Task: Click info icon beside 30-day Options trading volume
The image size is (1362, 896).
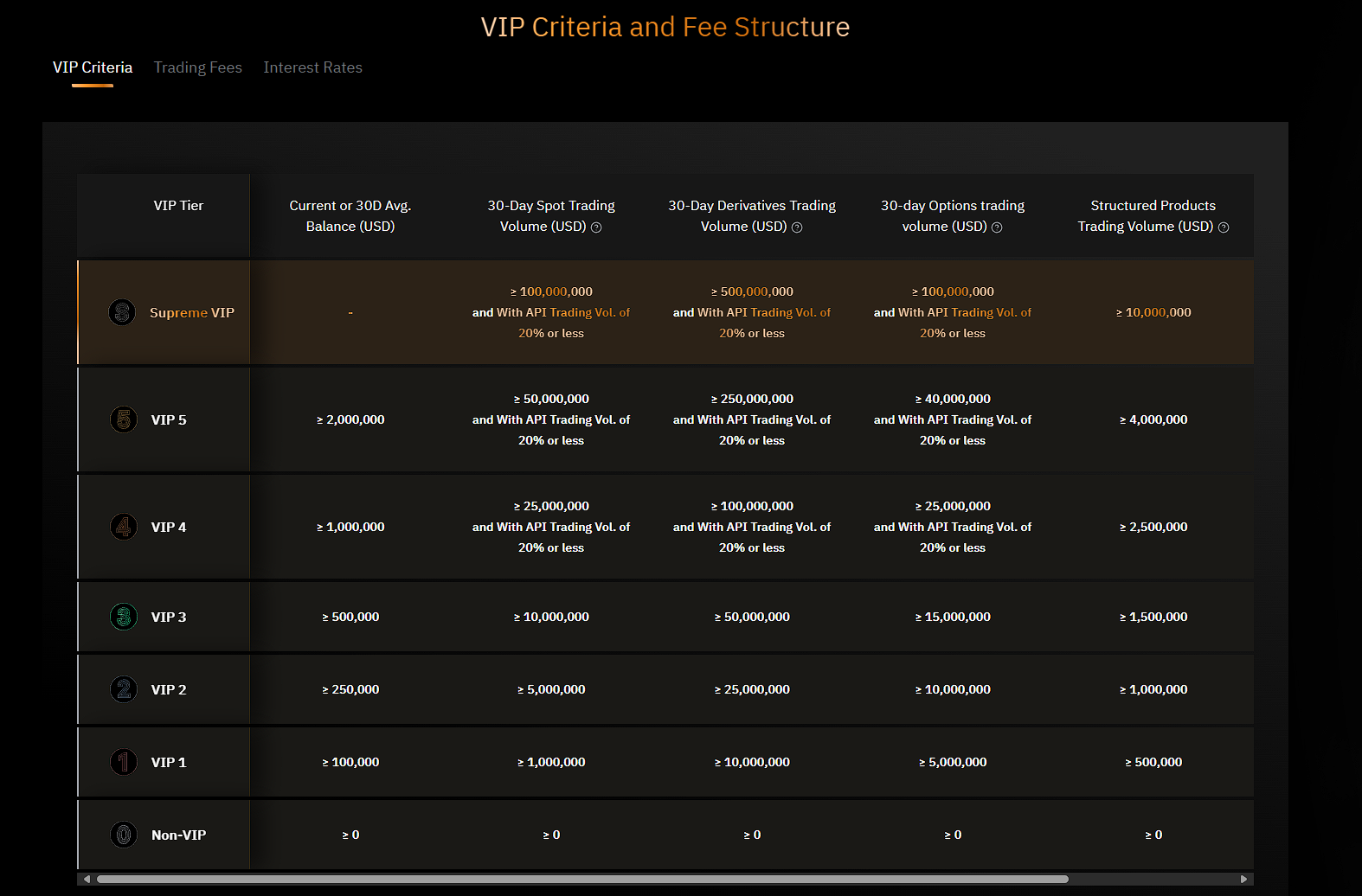Action: coord(997,227)
